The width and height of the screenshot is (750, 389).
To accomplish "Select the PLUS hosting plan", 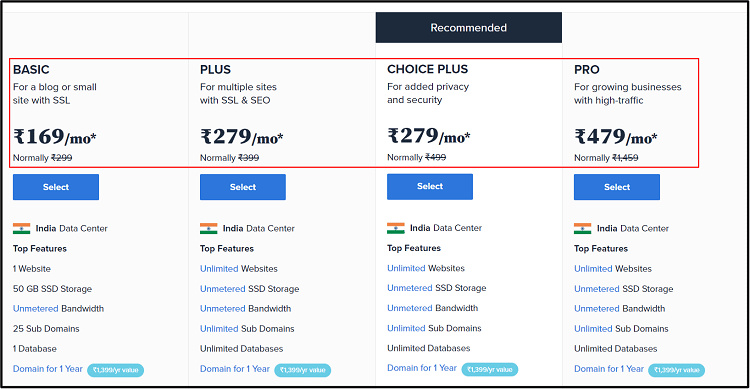I will (x=243, y=187).
